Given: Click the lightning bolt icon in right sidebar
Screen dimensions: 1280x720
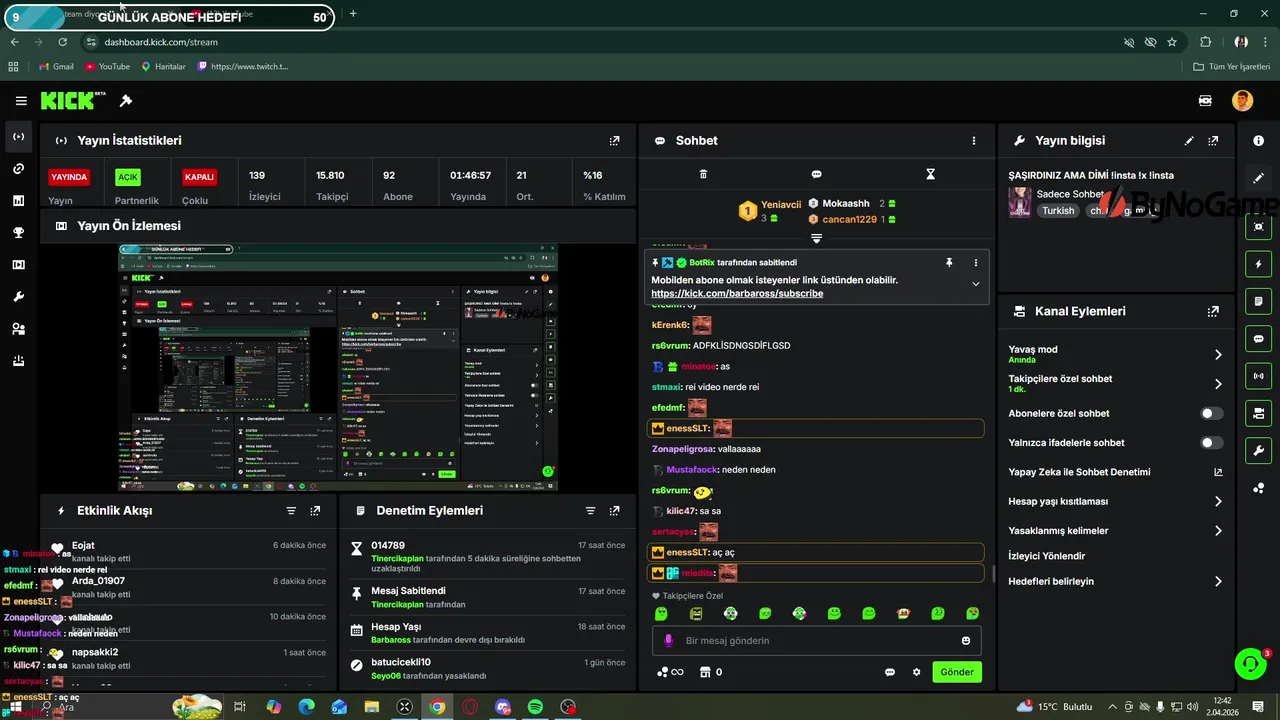Looking at the screenshot, I should (x=1258, y=264).
